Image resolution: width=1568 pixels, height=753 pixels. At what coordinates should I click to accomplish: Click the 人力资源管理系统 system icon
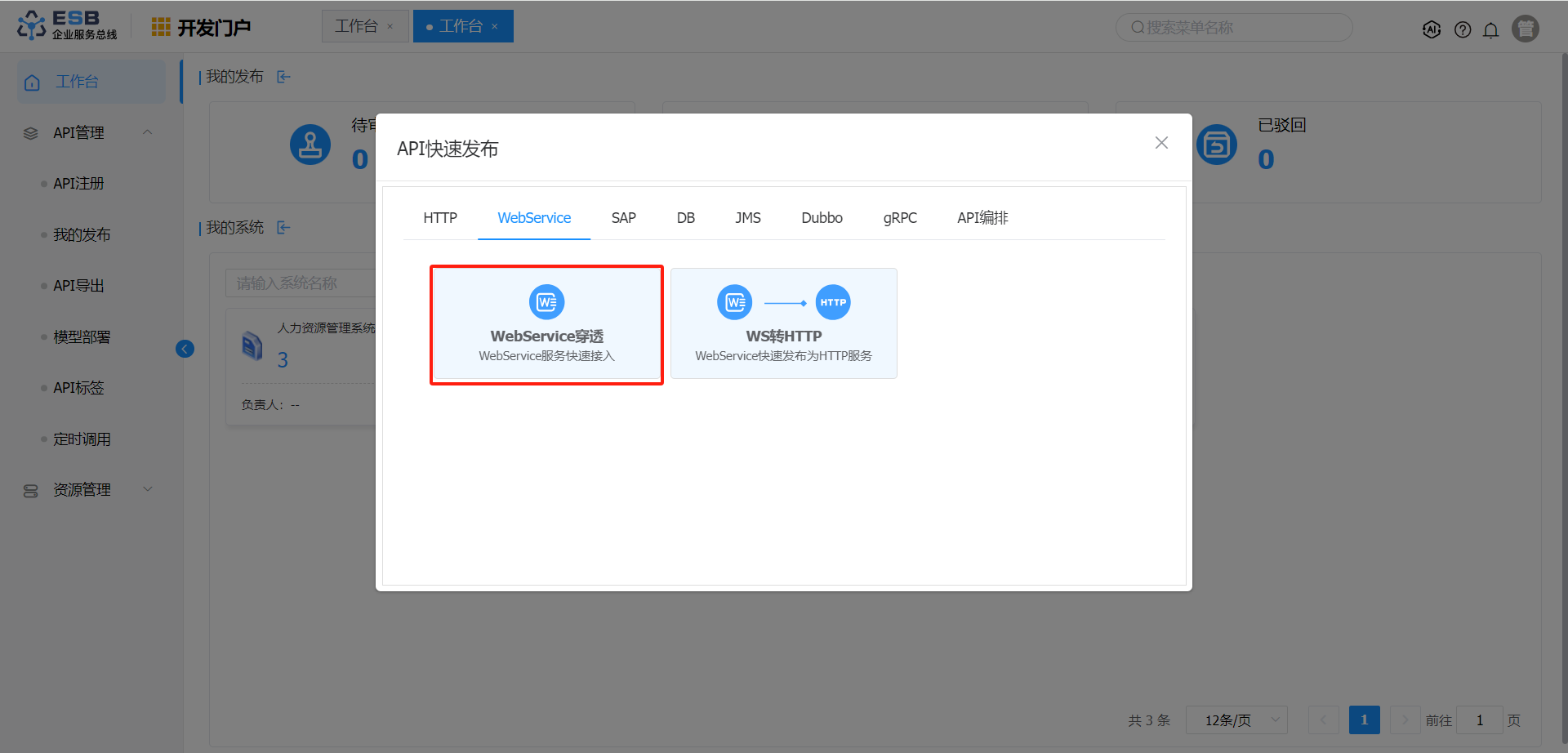point(252,345)
